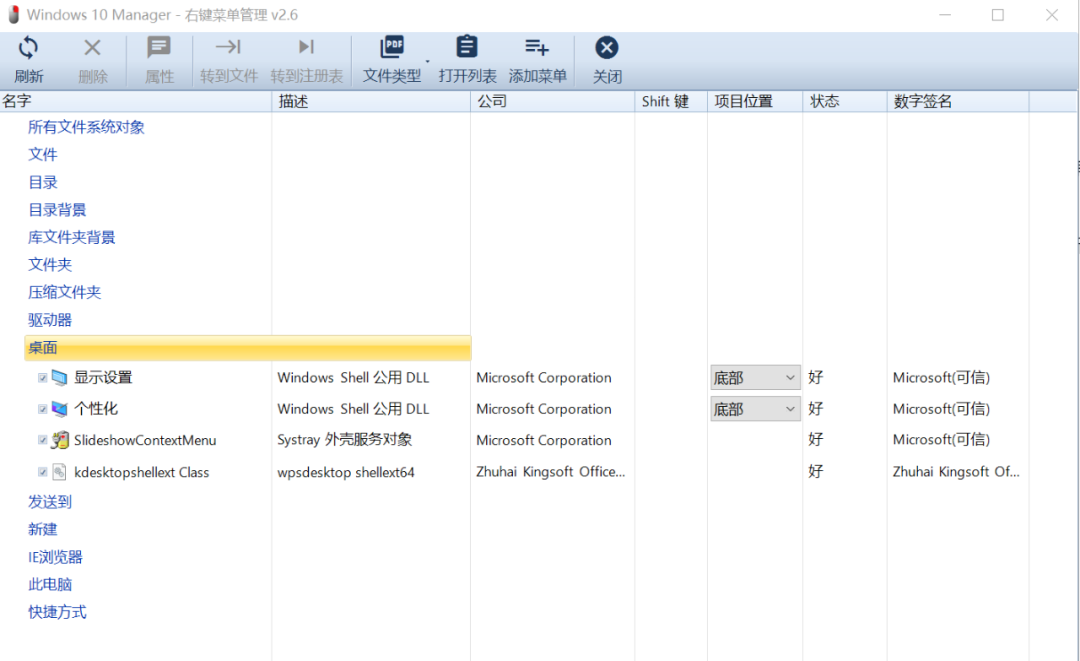Open the 快捷方式 category
The image size is (1080, 661).
pyautogui.click(x=57, y=612)
